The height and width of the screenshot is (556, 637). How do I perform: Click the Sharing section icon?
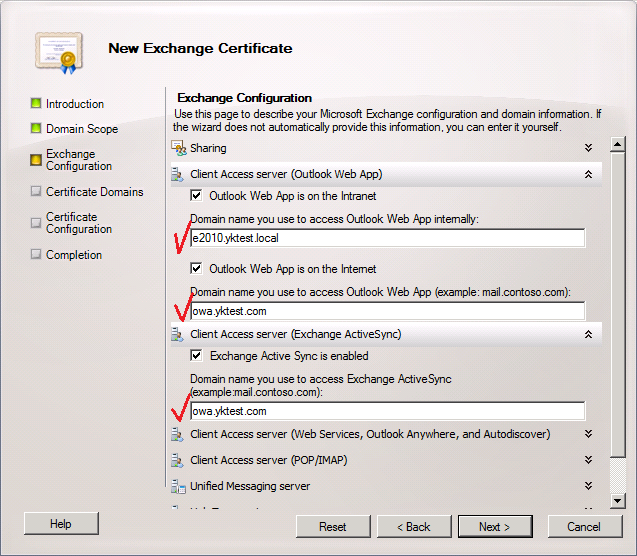click(179, 148)
